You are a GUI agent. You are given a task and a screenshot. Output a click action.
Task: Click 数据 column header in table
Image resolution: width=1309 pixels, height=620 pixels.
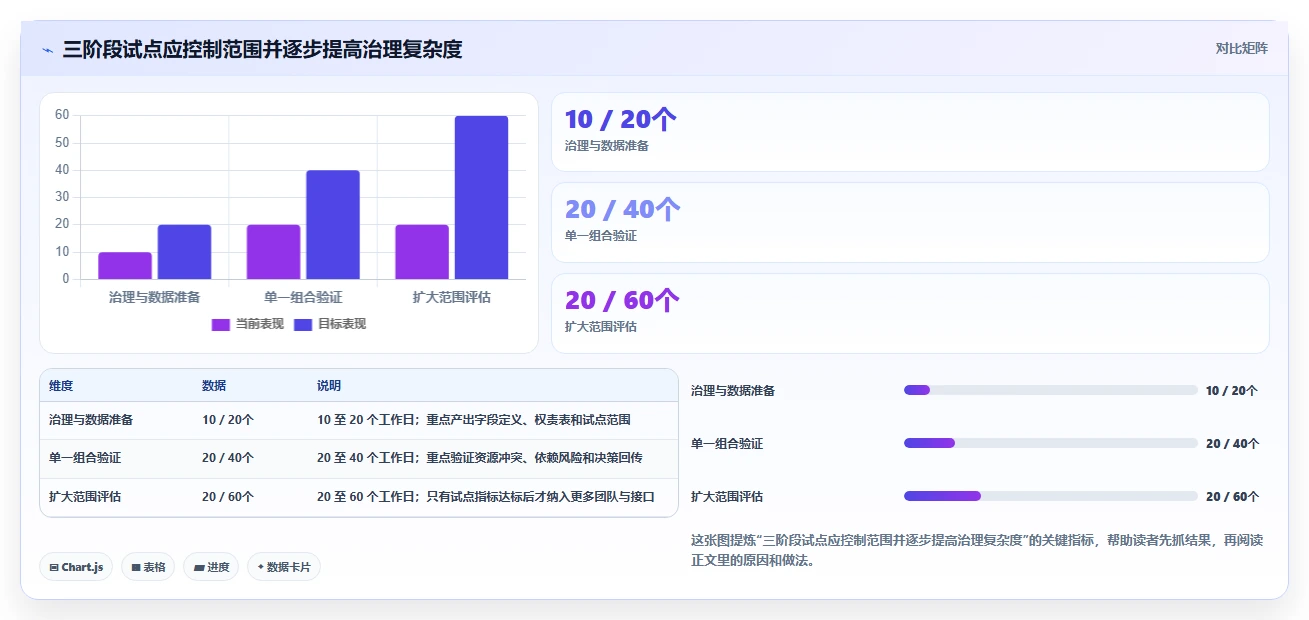tap(214, 386)
